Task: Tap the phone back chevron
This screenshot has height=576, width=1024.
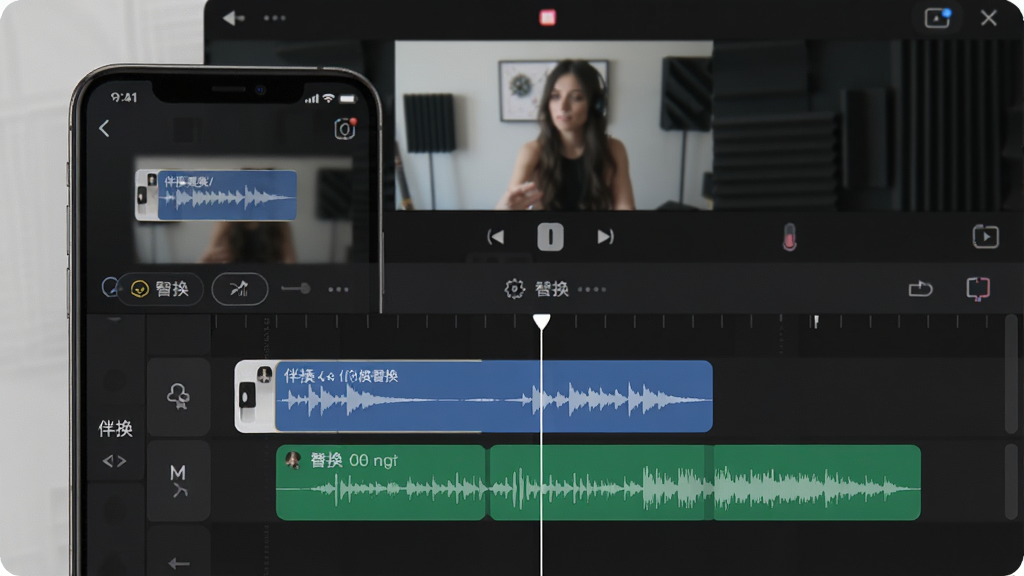Action: click(x=104, y=128)
